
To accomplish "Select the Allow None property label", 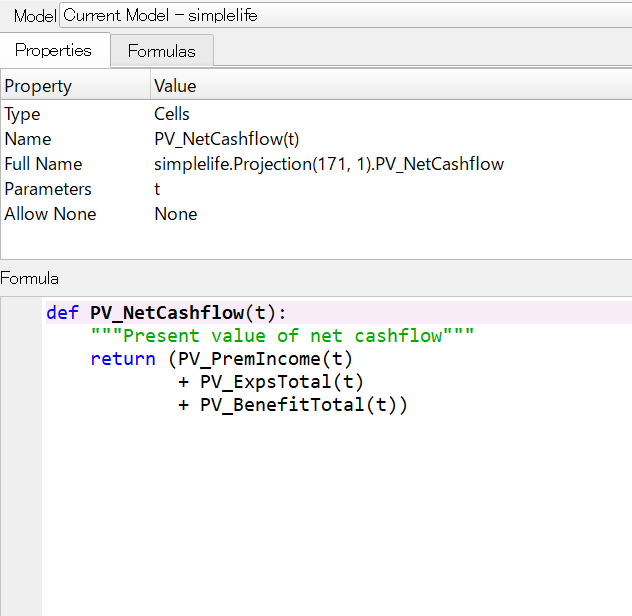I will pyautogui.click(x=50, y=214).
